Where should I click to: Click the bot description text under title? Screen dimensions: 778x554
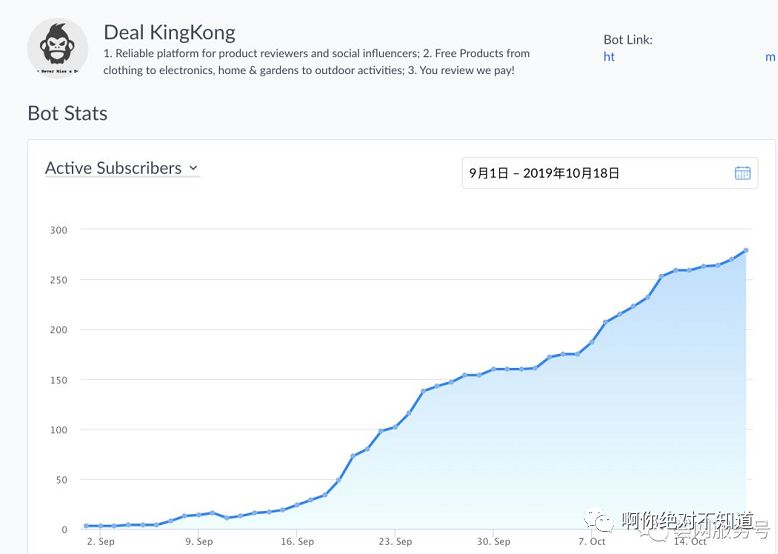pyautogui.click(x=316, y=62)
